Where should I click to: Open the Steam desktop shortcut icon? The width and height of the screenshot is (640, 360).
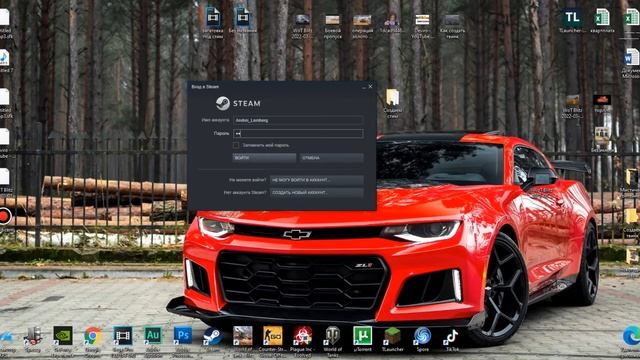(x=213, y=336)
